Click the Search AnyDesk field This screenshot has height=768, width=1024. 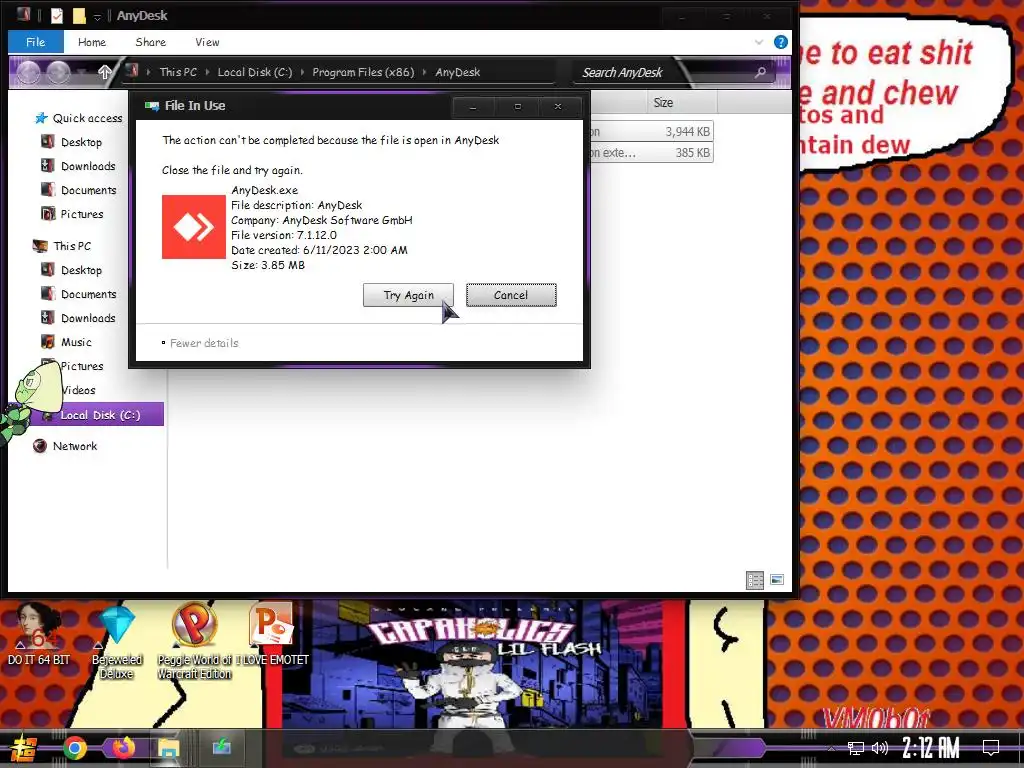(673, 72)
